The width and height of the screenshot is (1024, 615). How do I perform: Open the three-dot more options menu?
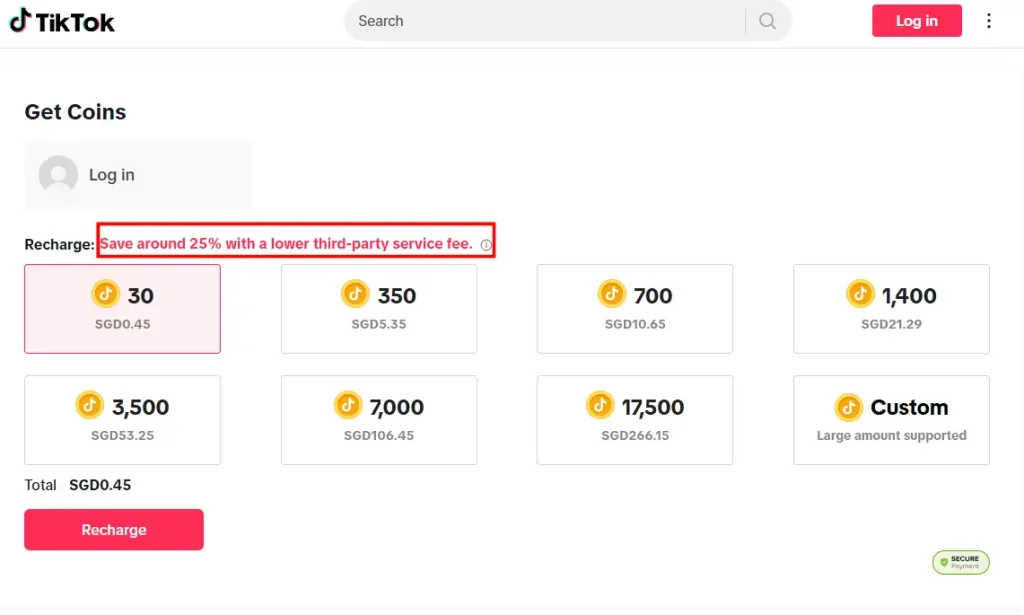(x=989, y=21)
